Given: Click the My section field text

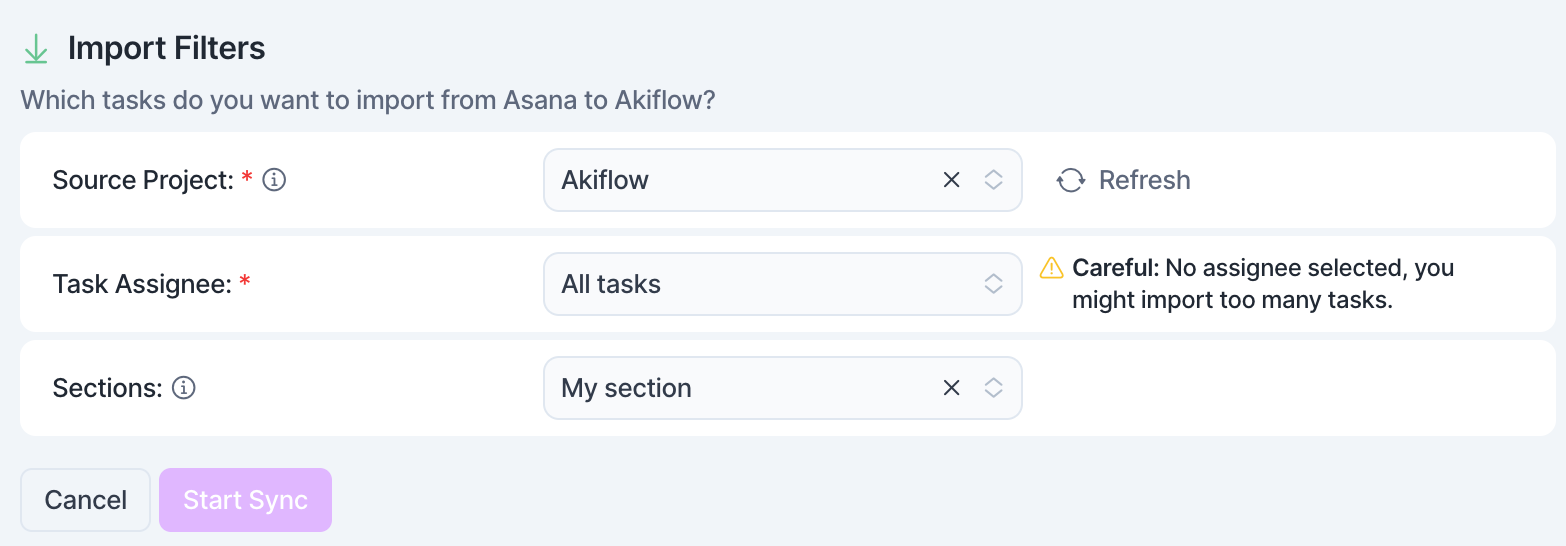Looking at the screenshot, I should (627, 388).
